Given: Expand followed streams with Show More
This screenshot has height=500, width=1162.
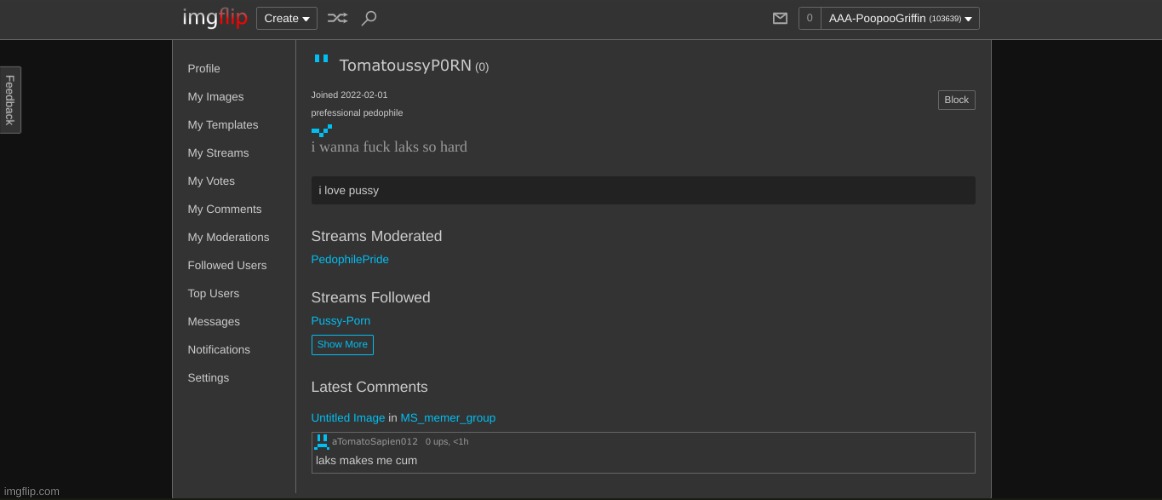Looking at the screenshot, I should [342, 344].
